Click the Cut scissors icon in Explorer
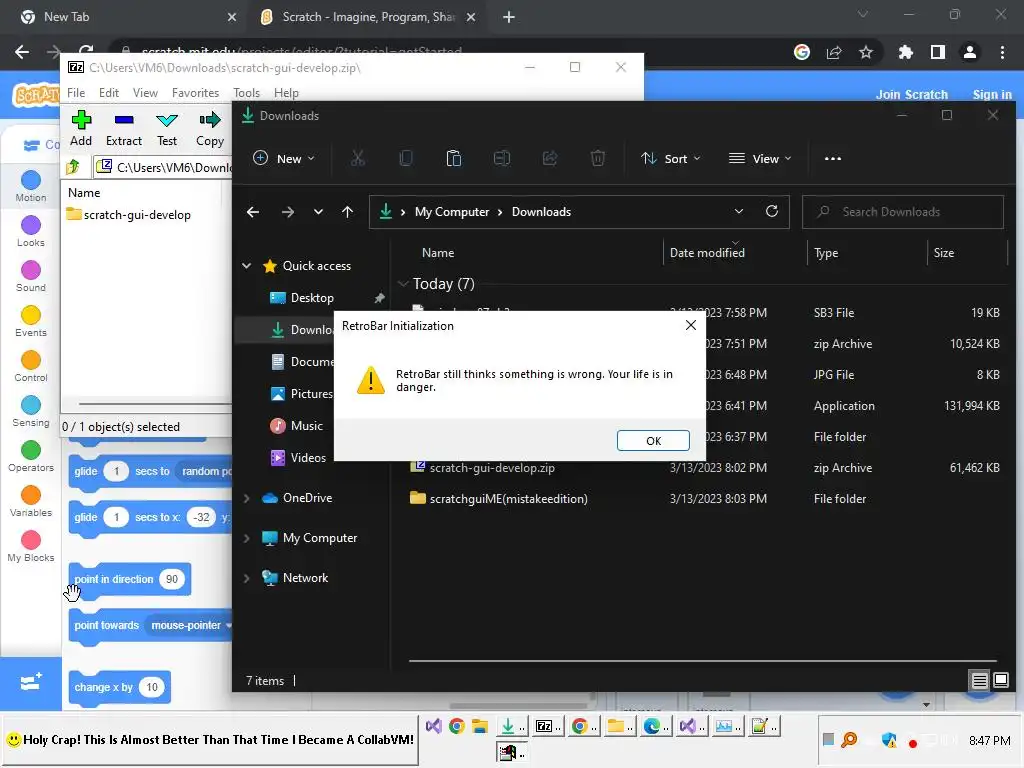The image size is (1024, 768). click(358, 159)
